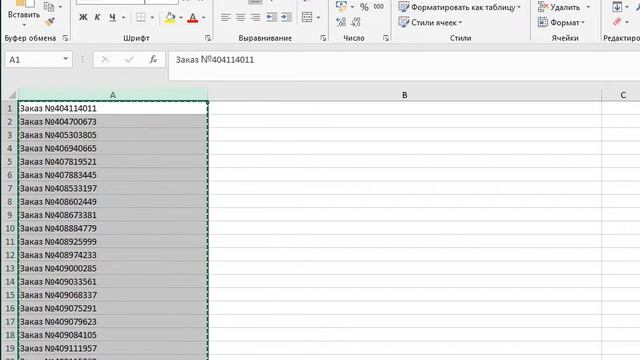Increase decimal places
This screenshot has height=360, width=640.
tap(341, 22)
